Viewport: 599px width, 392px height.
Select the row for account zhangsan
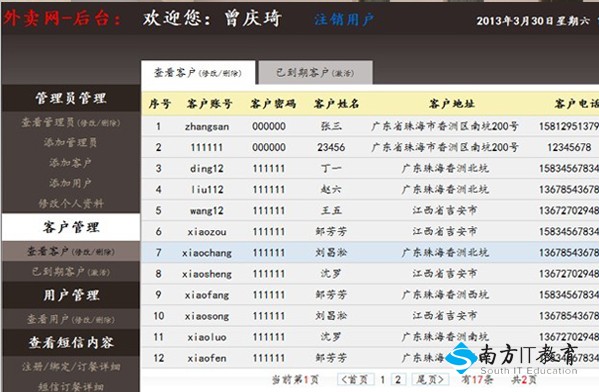[x=370, y=126]
